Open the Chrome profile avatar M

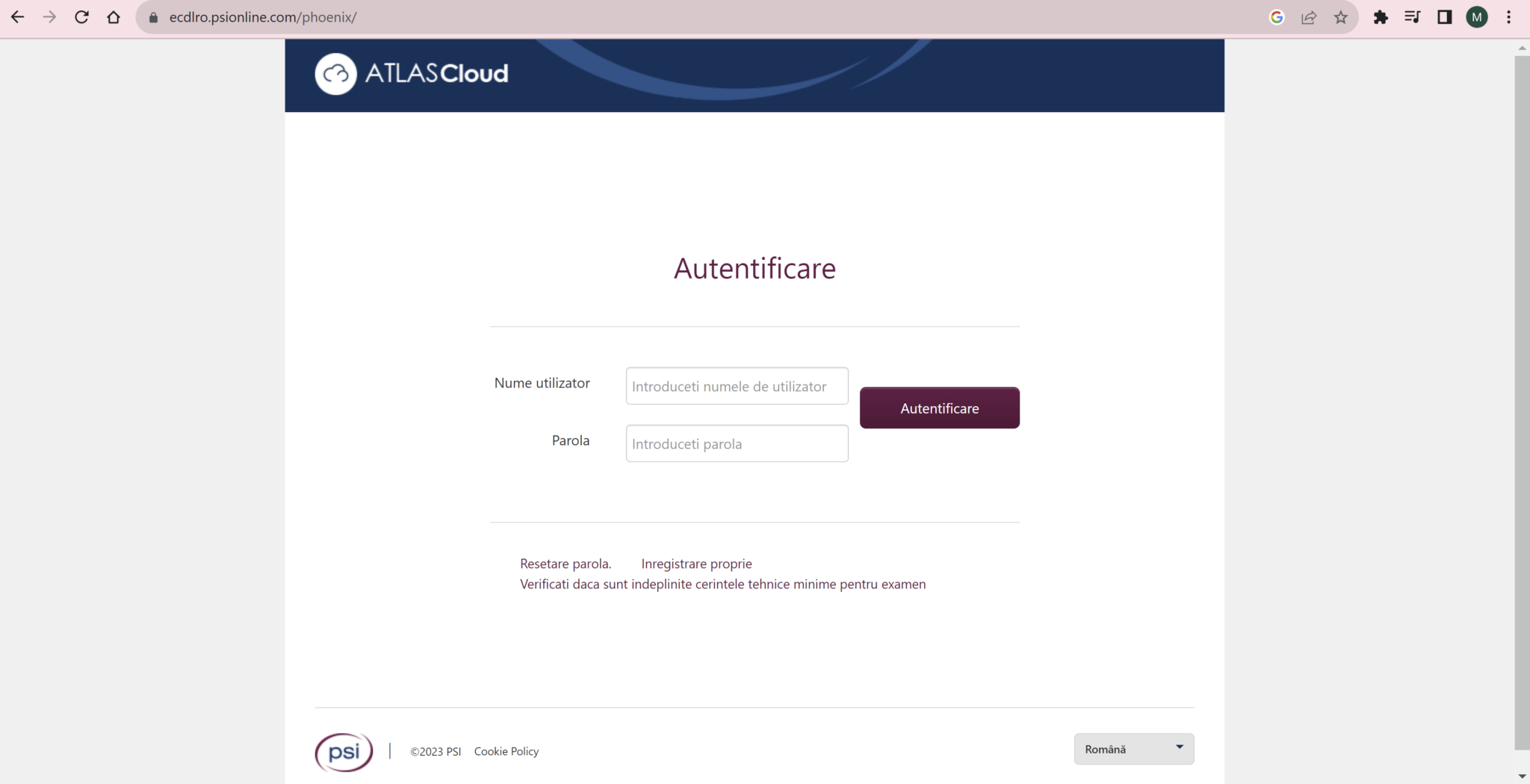(1477, 16)
